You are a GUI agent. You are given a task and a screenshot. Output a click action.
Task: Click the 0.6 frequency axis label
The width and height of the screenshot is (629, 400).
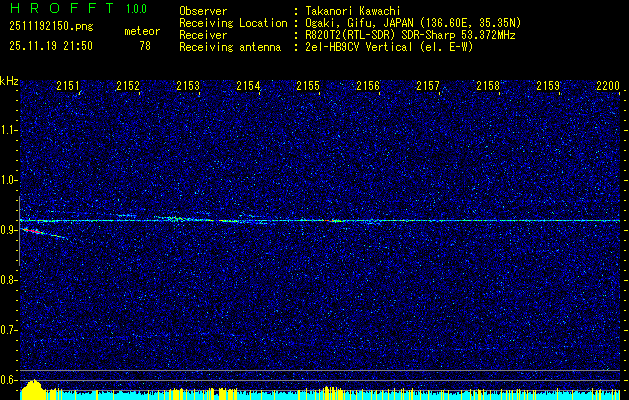9,380
